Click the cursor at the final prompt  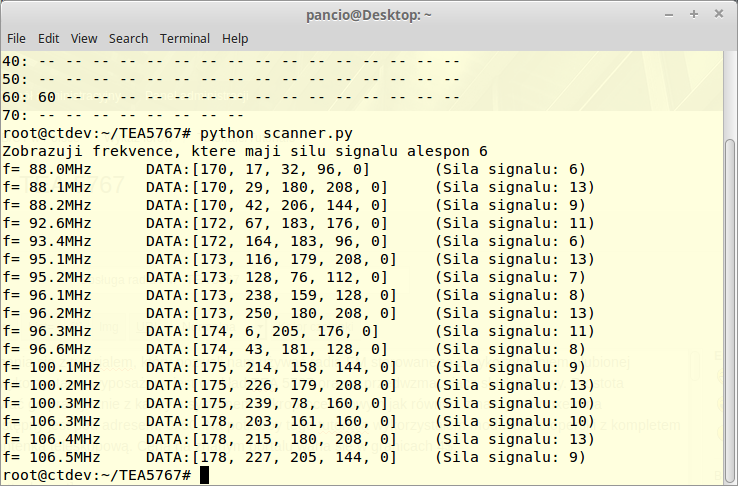(x=205, y=475)
